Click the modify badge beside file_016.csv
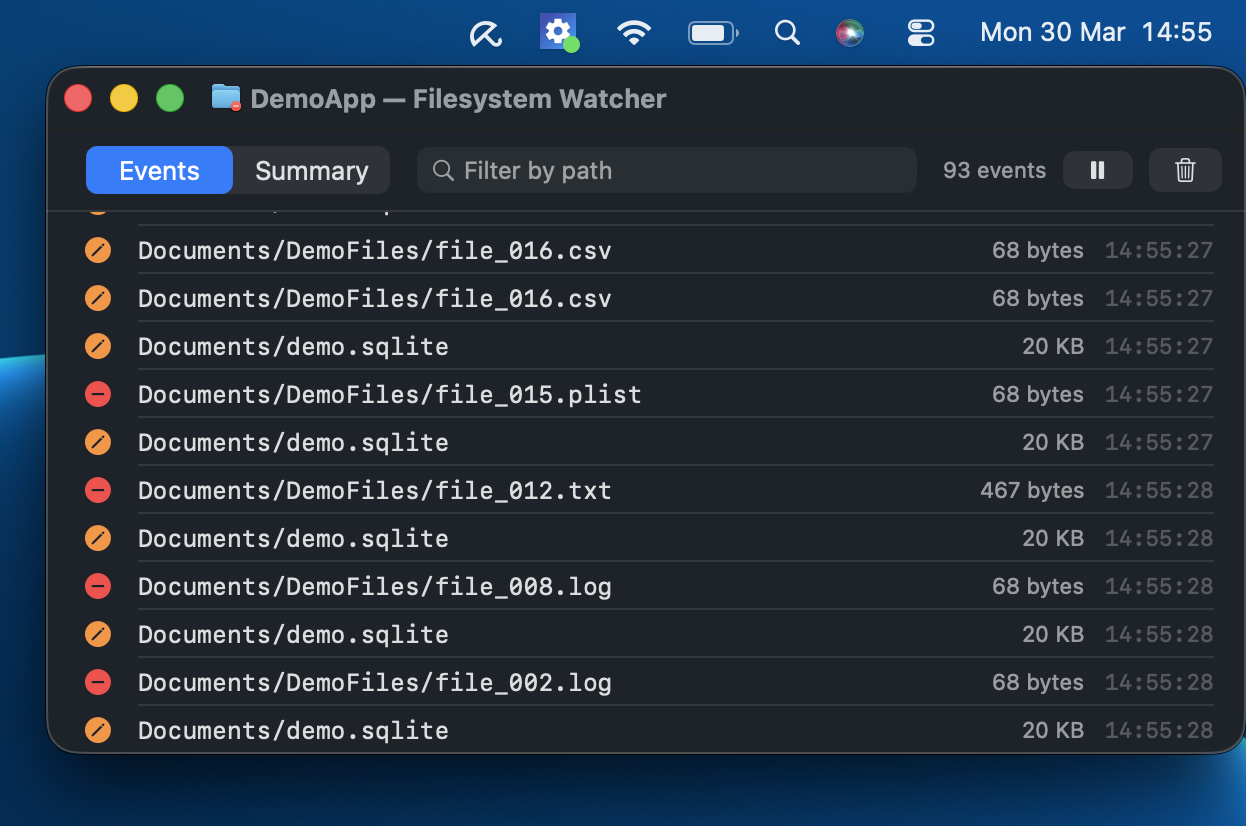This screenshot has width=1246, height=826. tap(97, 250)
